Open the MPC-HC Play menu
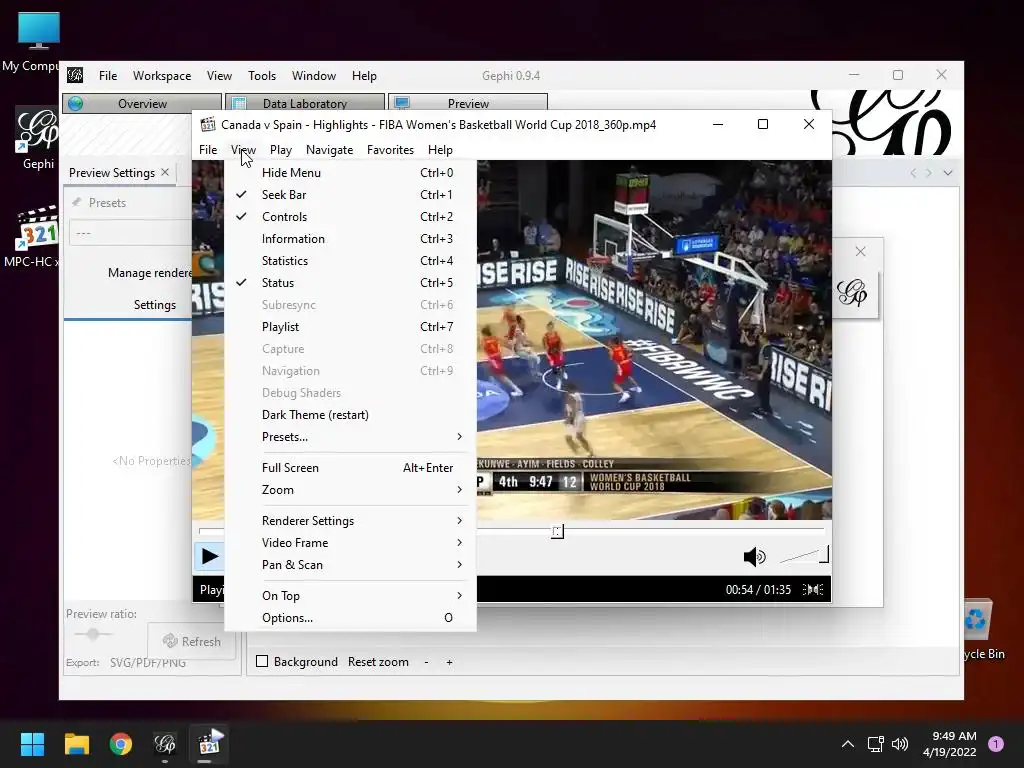1024x768 pixels. 281,150
